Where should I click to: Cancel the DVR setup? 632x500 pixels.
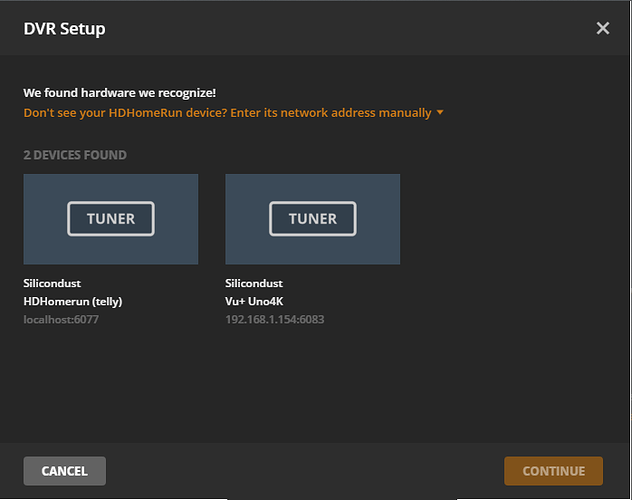64,471
